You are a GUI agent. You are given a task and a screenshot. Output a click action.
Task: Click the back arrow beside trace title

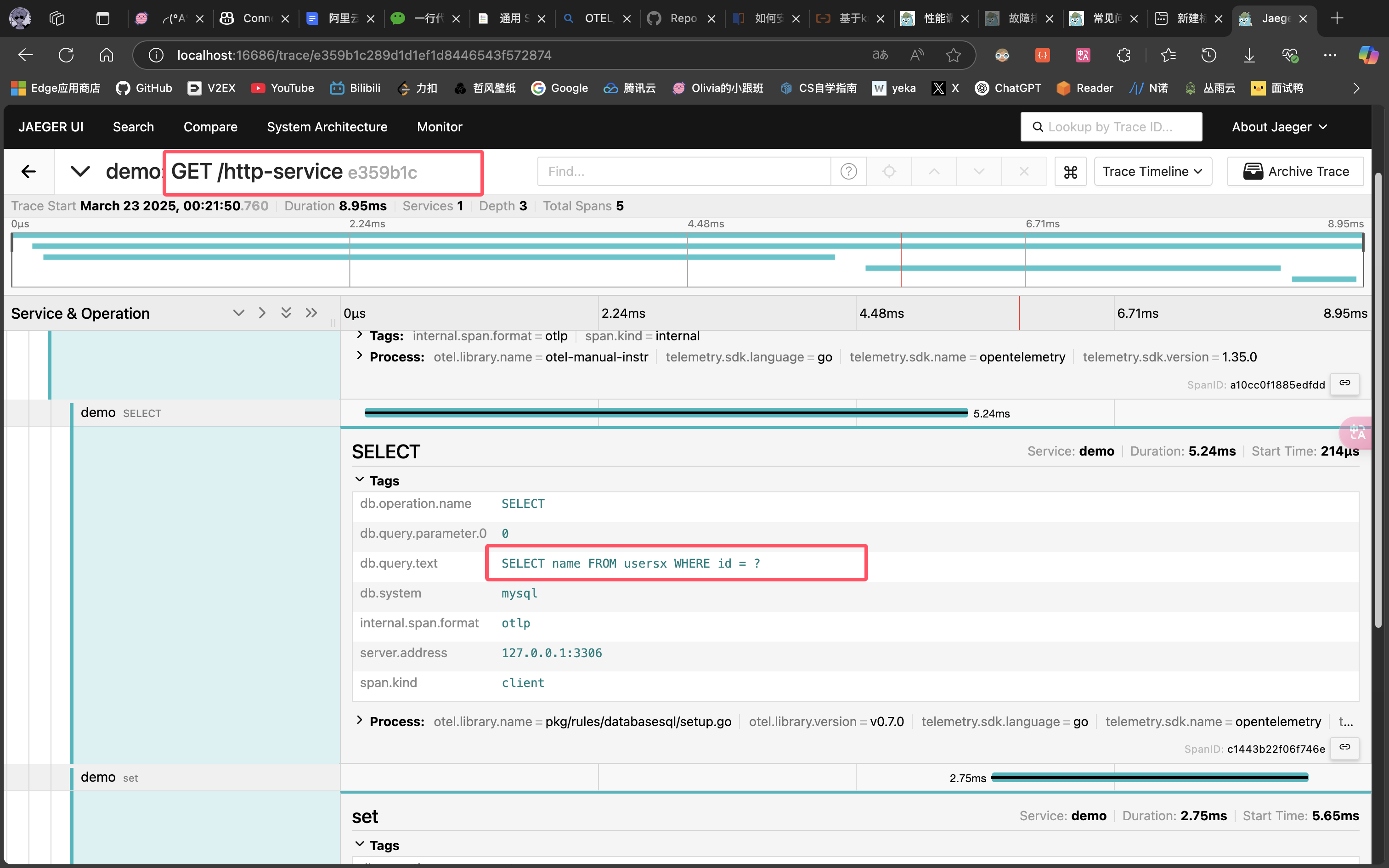[28, 172]
